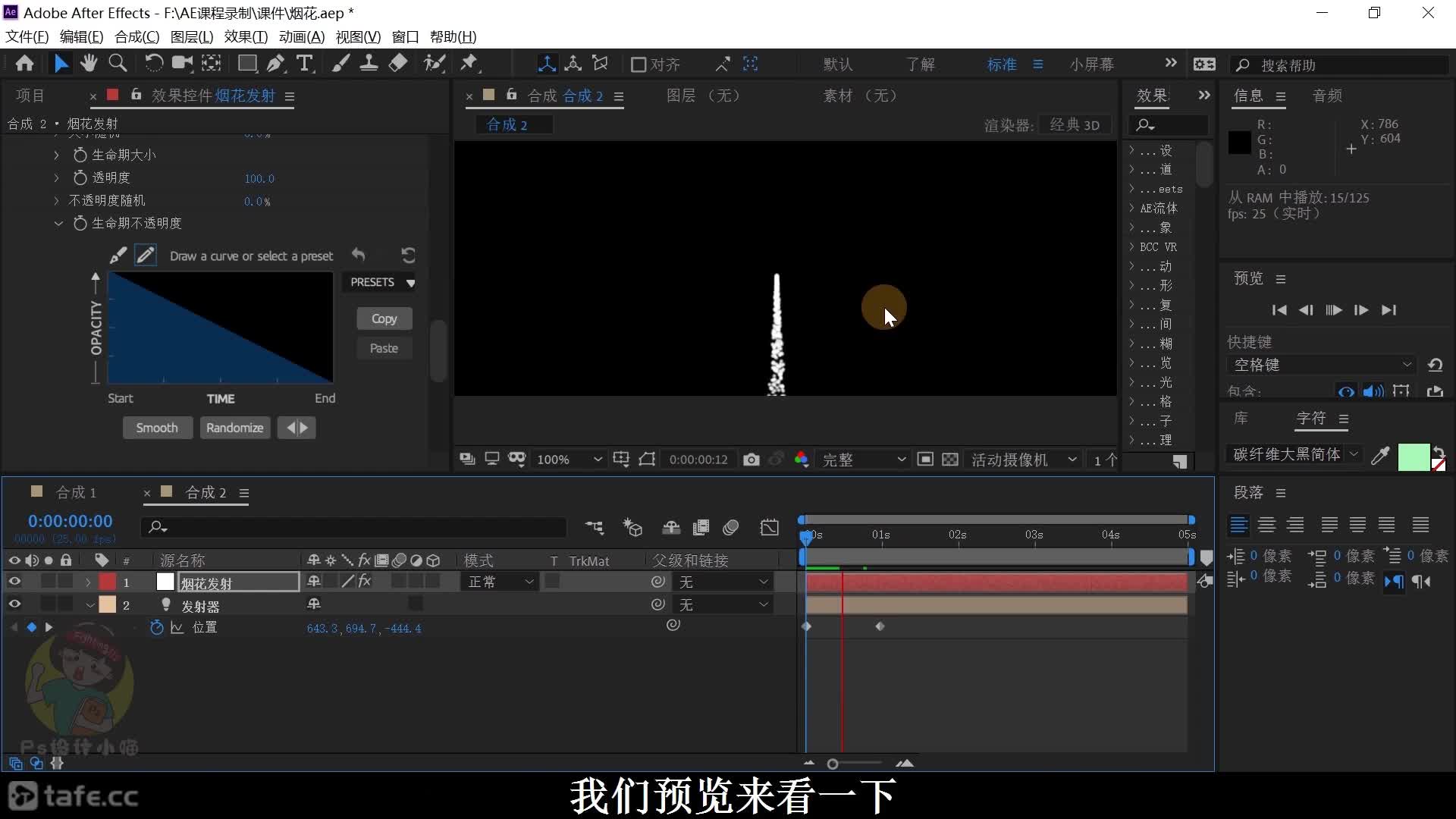Select the Rectangle shape tool
This screenshot has height=819, width=1456.
click(x=246, y=64)
